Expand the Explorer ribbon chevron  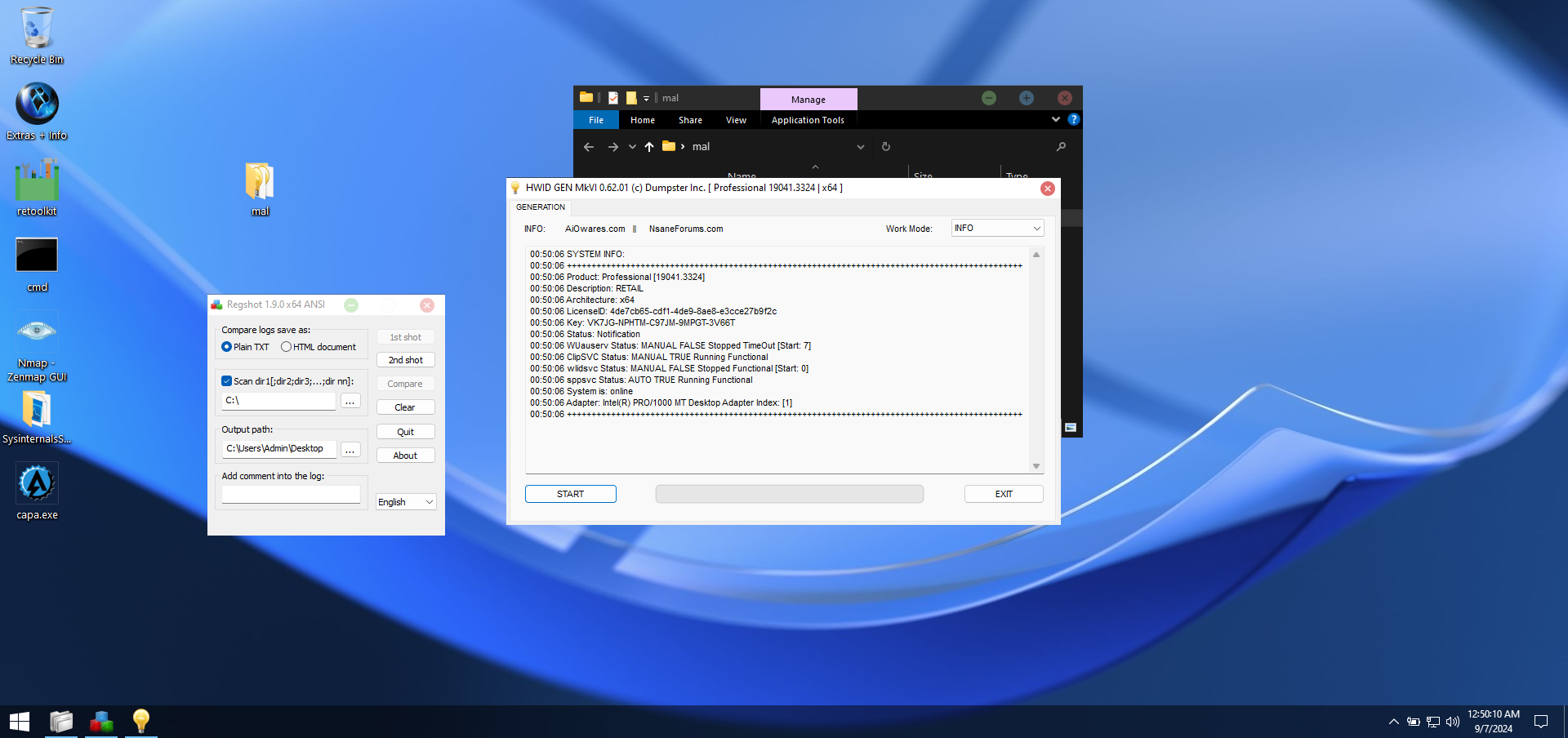tap(1056, 119)
